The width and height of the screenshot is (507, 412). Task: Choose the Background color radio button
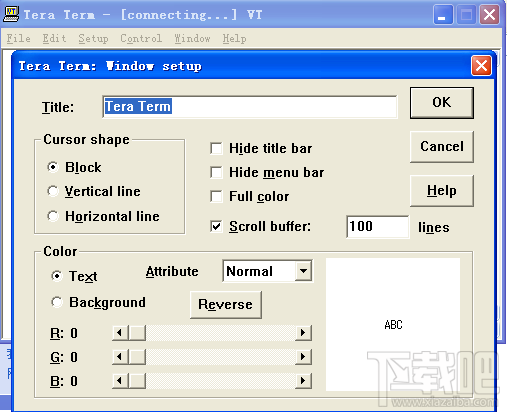57,302
